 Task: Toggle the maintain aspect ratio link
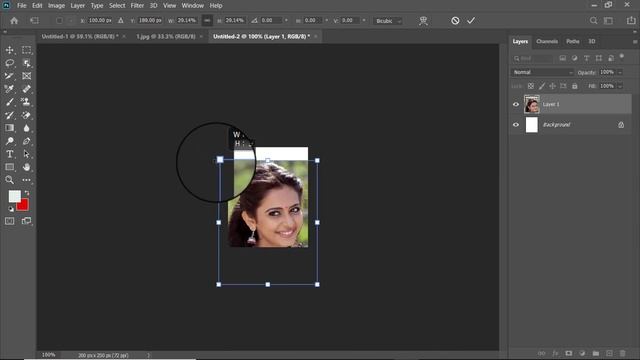click(x=207, y=20)
